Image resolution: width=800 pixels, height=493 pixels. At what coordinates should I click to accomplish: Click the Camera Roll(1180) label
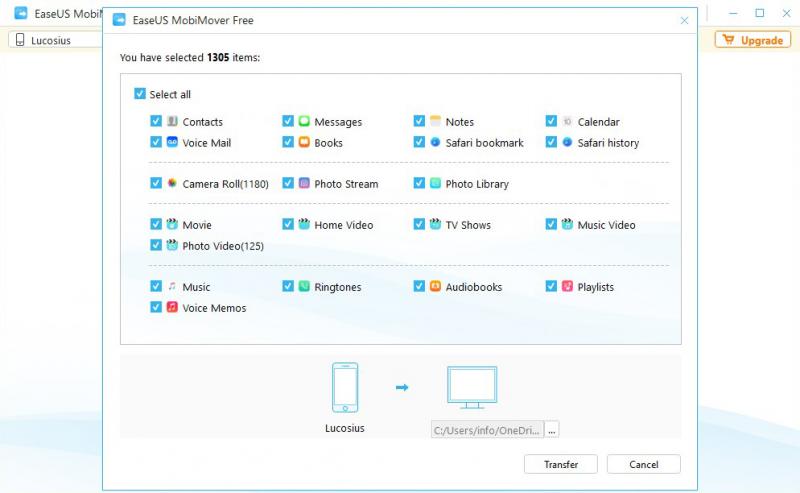(226, 184)
